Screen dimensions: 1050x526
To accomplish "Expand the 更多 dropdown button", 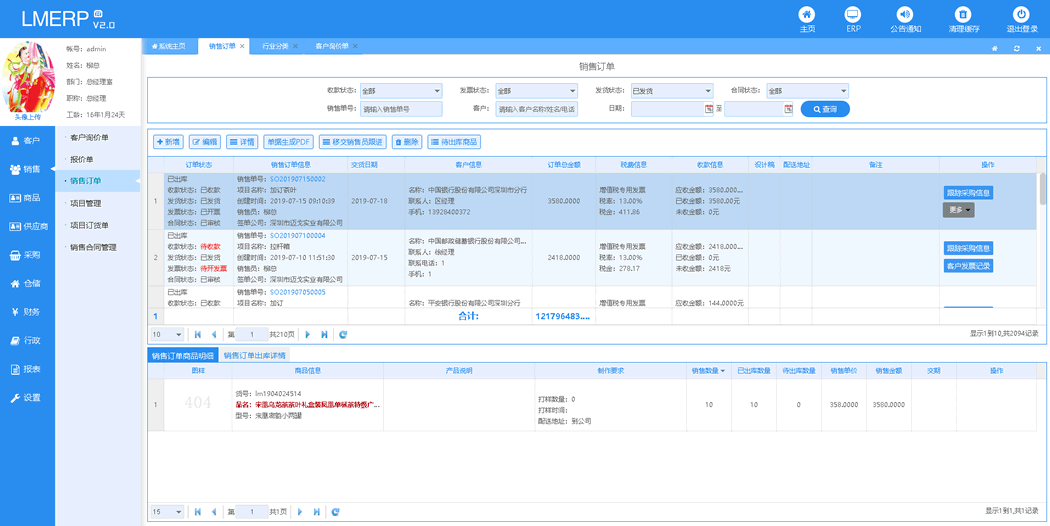I will [x=958, y=210].
